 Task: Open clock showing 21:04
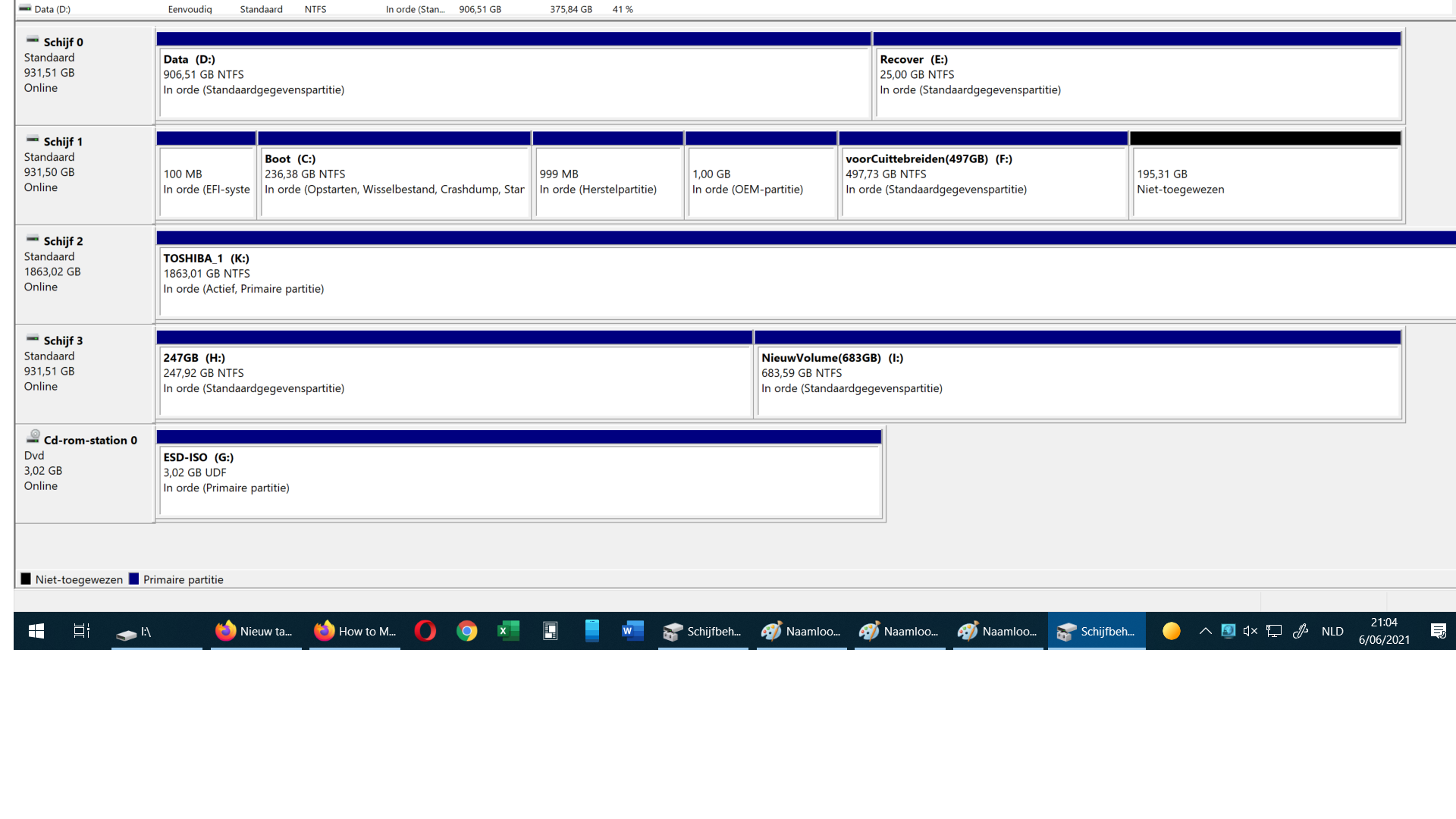[1384, 631]
